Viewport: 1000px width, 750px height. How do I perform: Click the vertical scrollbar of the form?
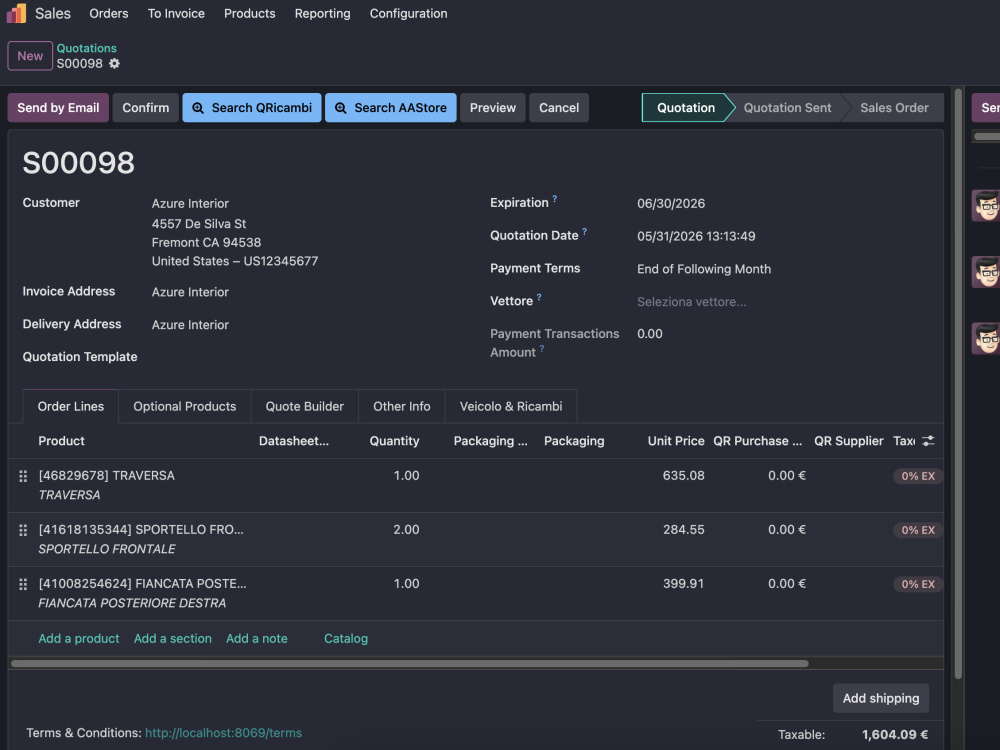(958, 383)
